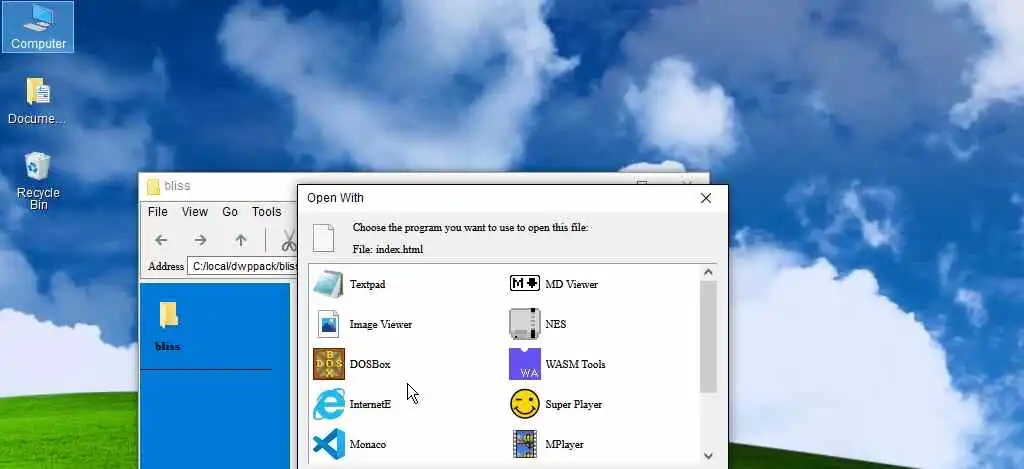Image resolution: width=1024 pixels, height=469 pixels.
Task: Go up one folder in bliss window
Action: [x=241, y=240]
